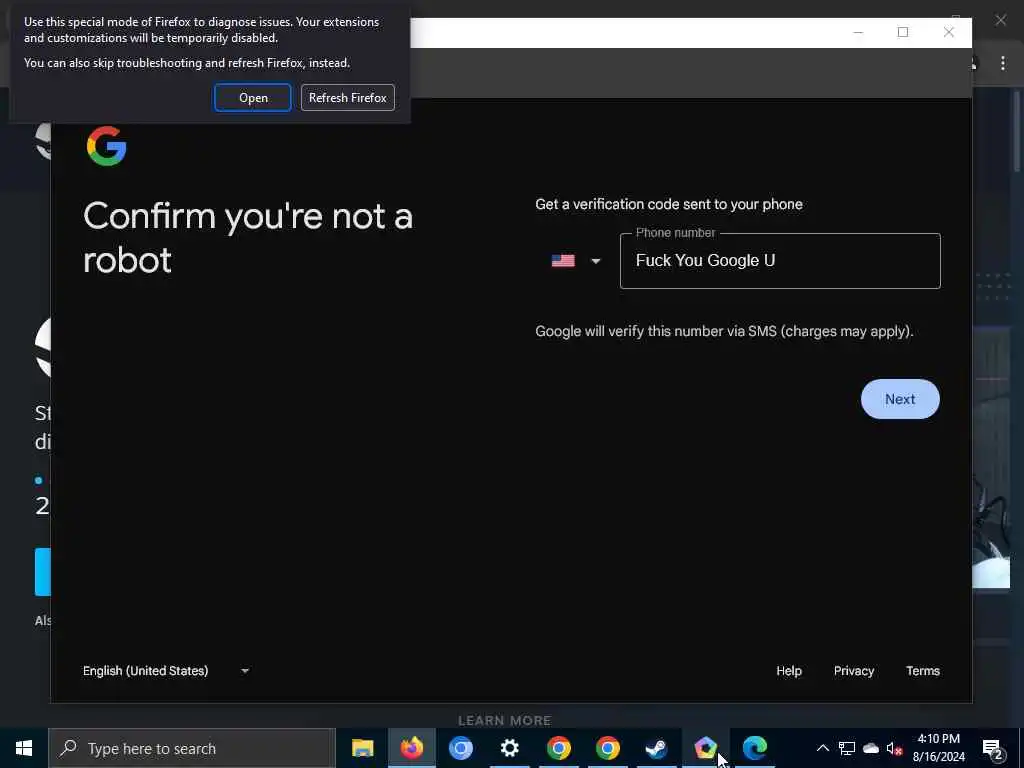Show hidden system tray icons
1024x768 pixels.
[823, 748]
